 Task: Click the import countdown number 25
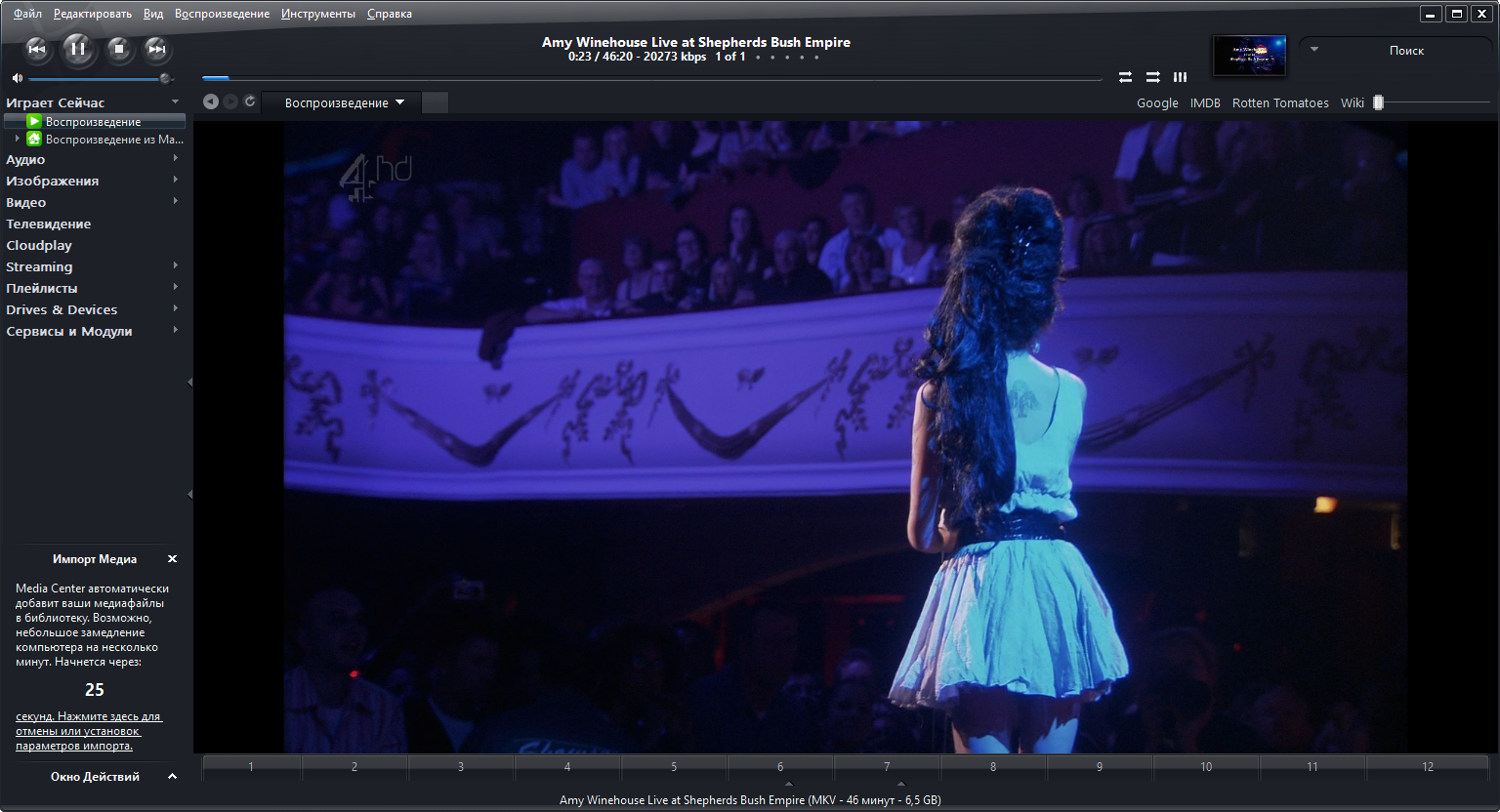(x=95, y=690)
